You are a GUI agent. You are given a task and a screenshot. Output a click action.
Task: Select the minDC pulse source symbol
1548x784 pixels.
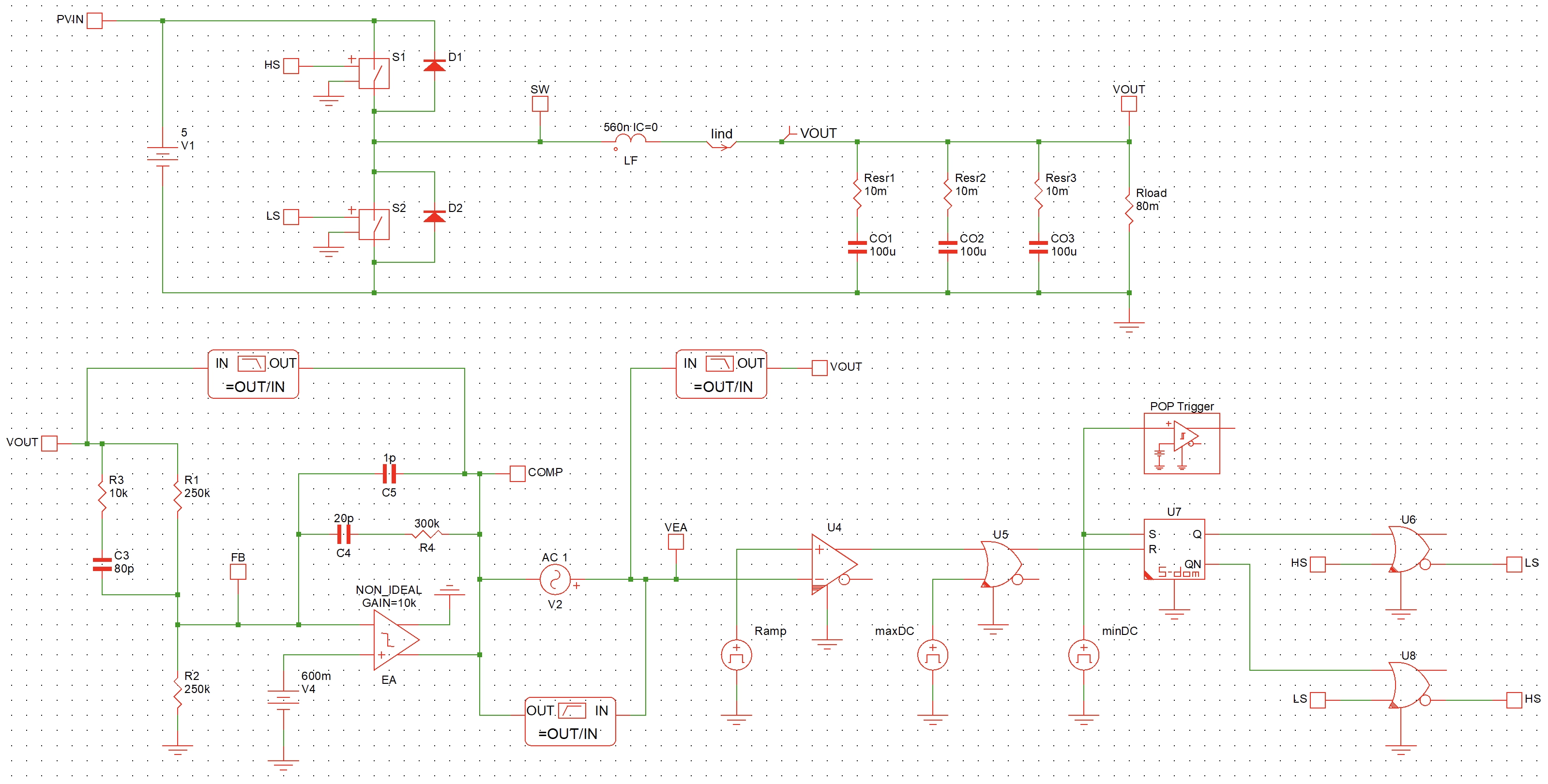[x=1083, y=655]
